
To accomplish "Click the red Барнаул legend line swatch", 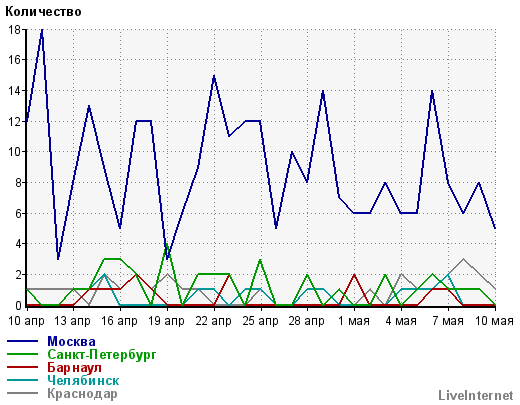I will tap(22, 367).
